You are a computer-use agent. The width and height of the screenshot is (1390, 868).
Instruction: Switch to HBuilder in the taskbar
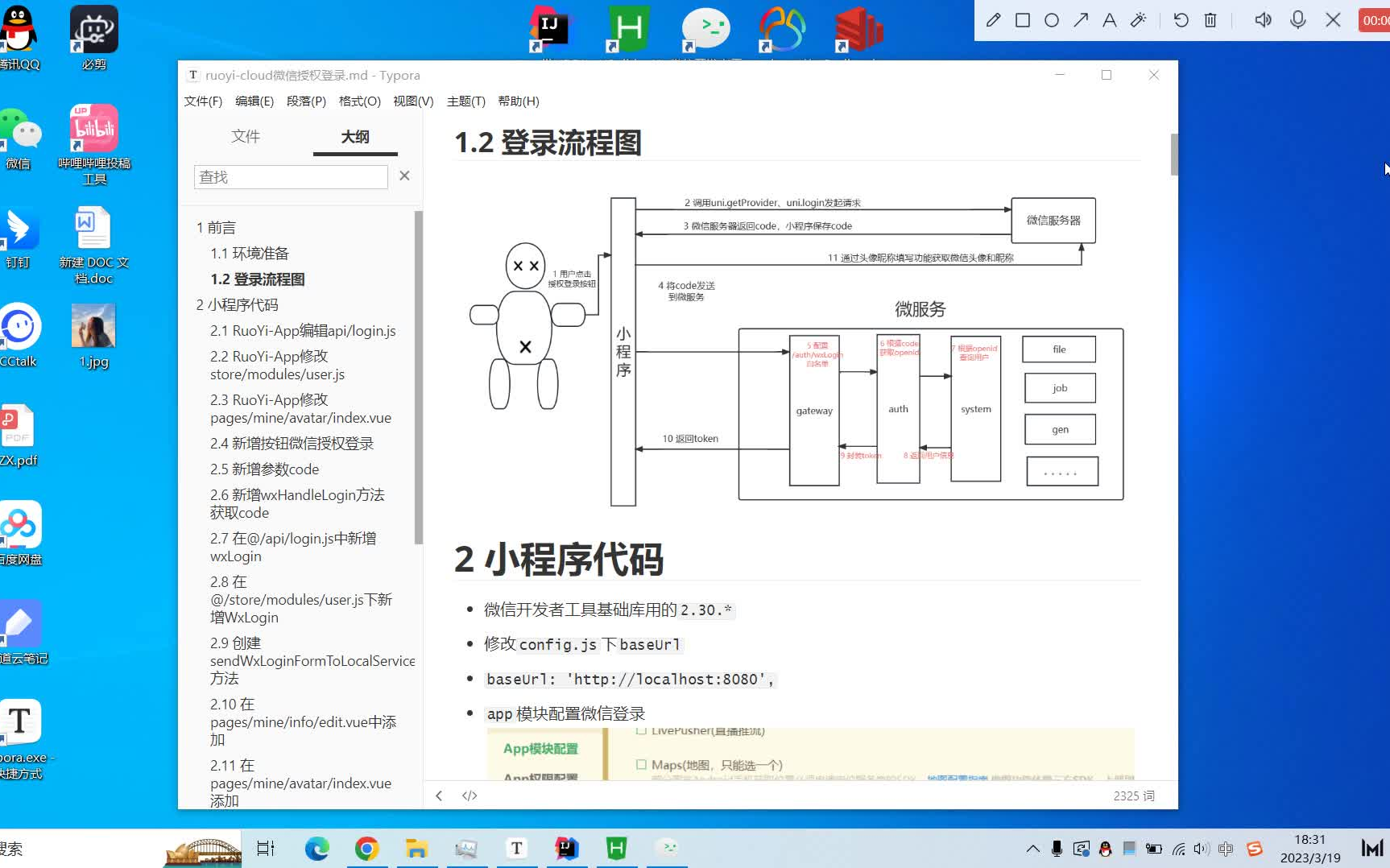click(x=616, y=848)
